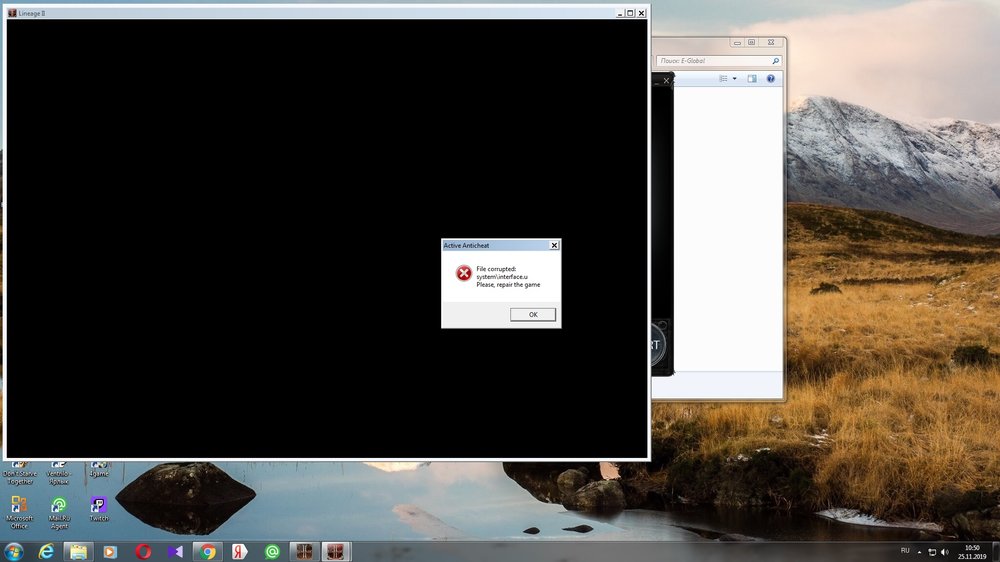Launch Internet Explorer from the taskbar
The image size is (1000, 562).
[46, 551]
